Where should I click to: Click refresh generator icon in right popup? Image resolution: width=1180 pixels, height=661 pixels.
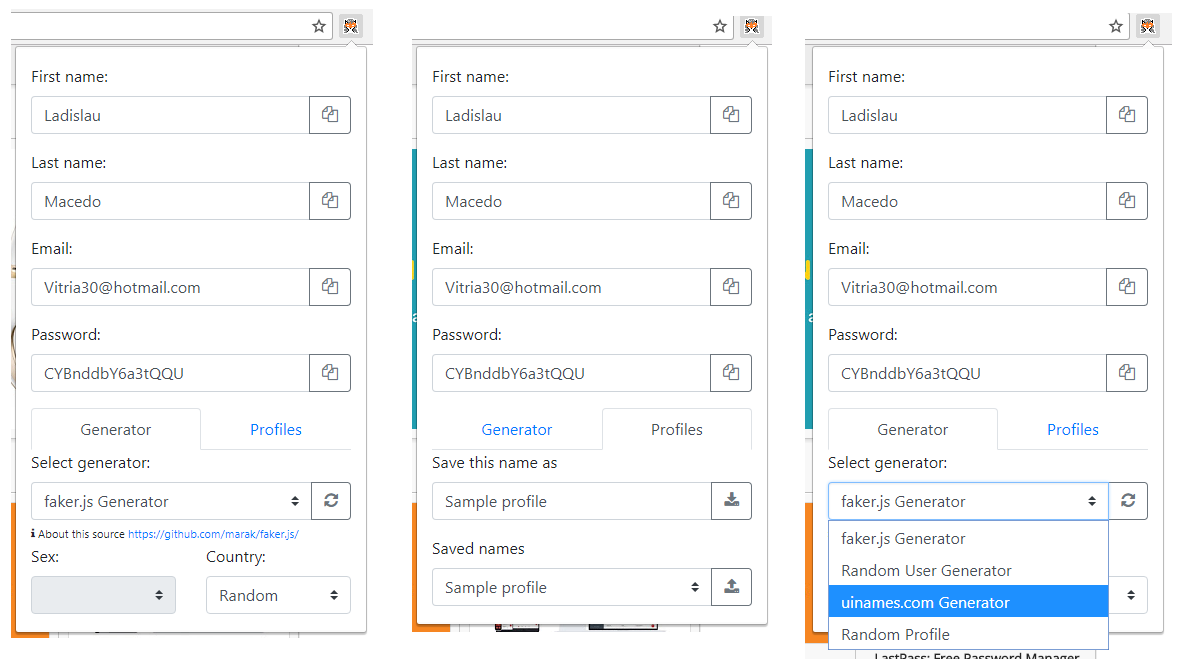[x=1128, y=501]
